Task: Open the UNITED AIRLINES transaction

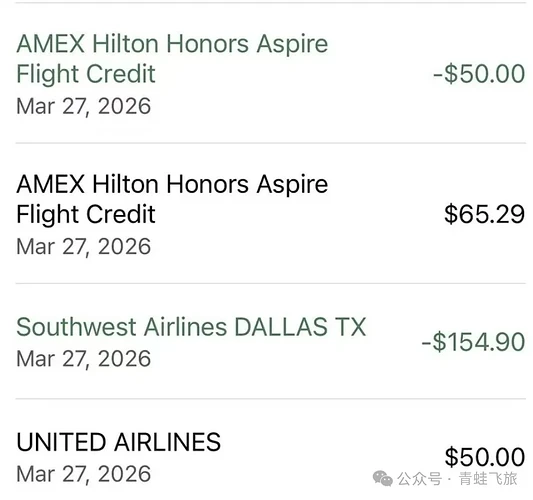Action: coord(271,450)
